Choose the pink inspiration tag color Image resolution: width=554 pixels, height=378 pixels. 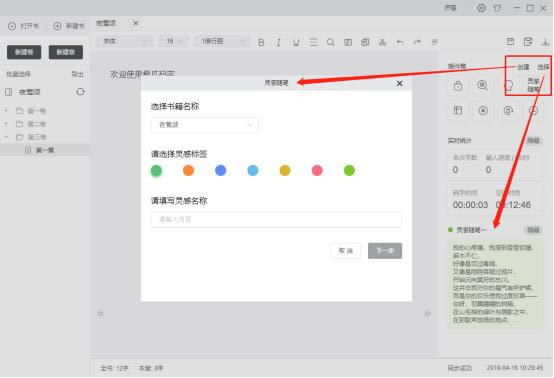point(317,171)
